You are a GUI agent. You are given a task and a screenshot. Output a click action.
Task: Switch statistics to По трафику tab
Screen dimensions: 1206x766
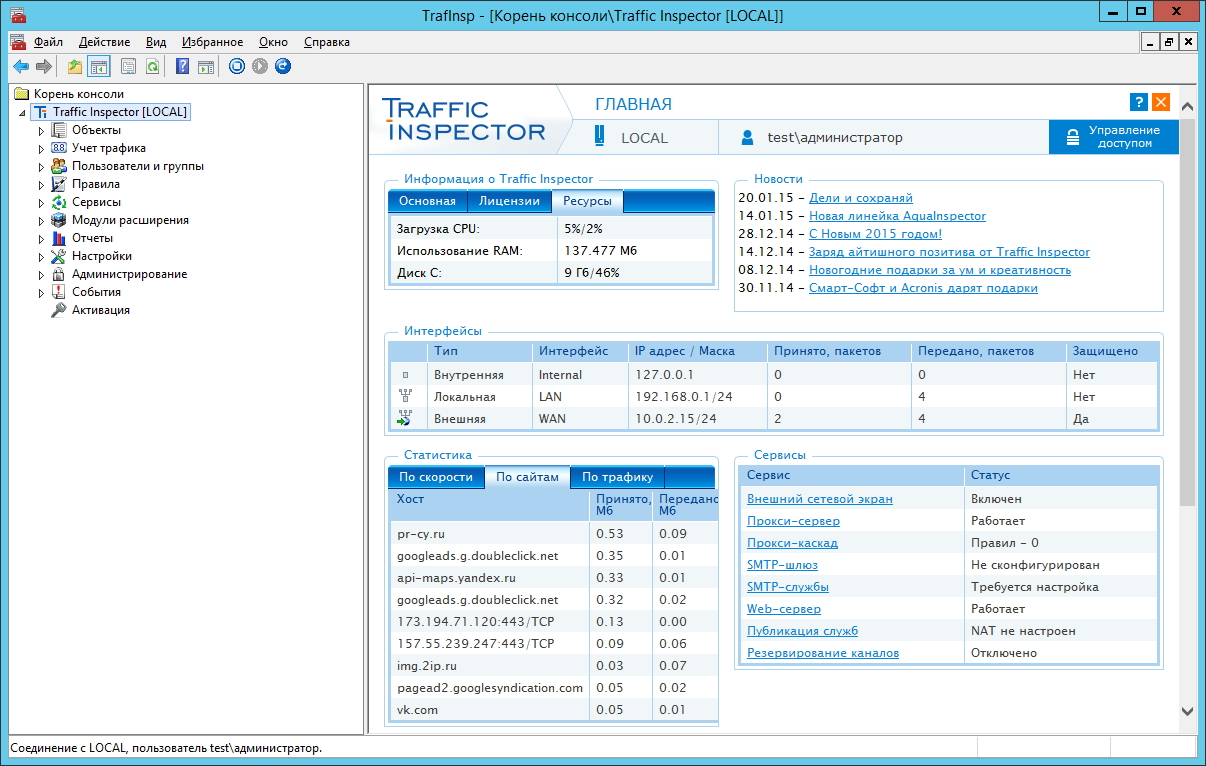coord(617,477)
